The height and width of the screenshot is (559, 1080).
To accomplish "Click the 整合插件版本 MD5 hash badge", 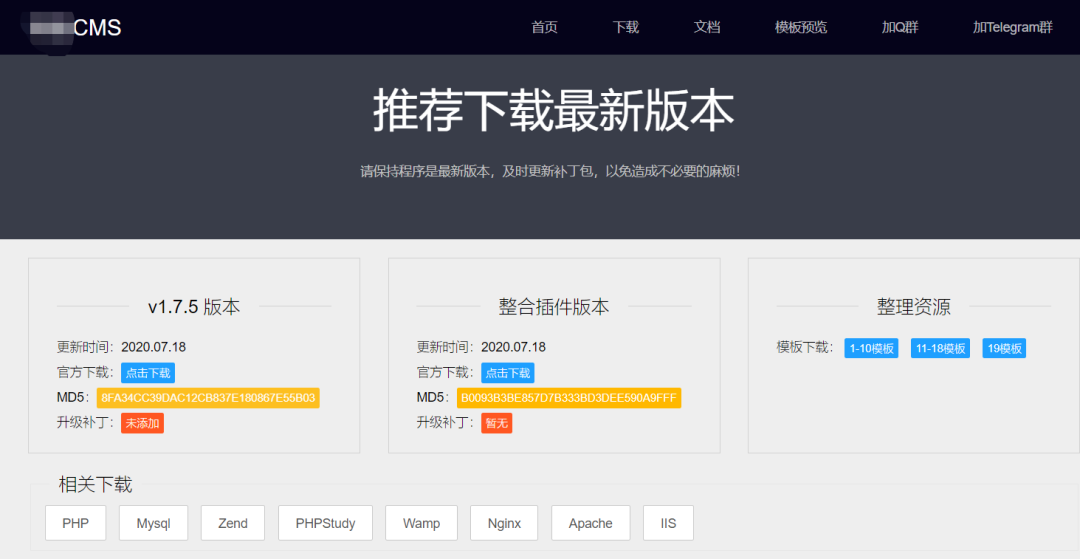I will [x=569, y=398].
